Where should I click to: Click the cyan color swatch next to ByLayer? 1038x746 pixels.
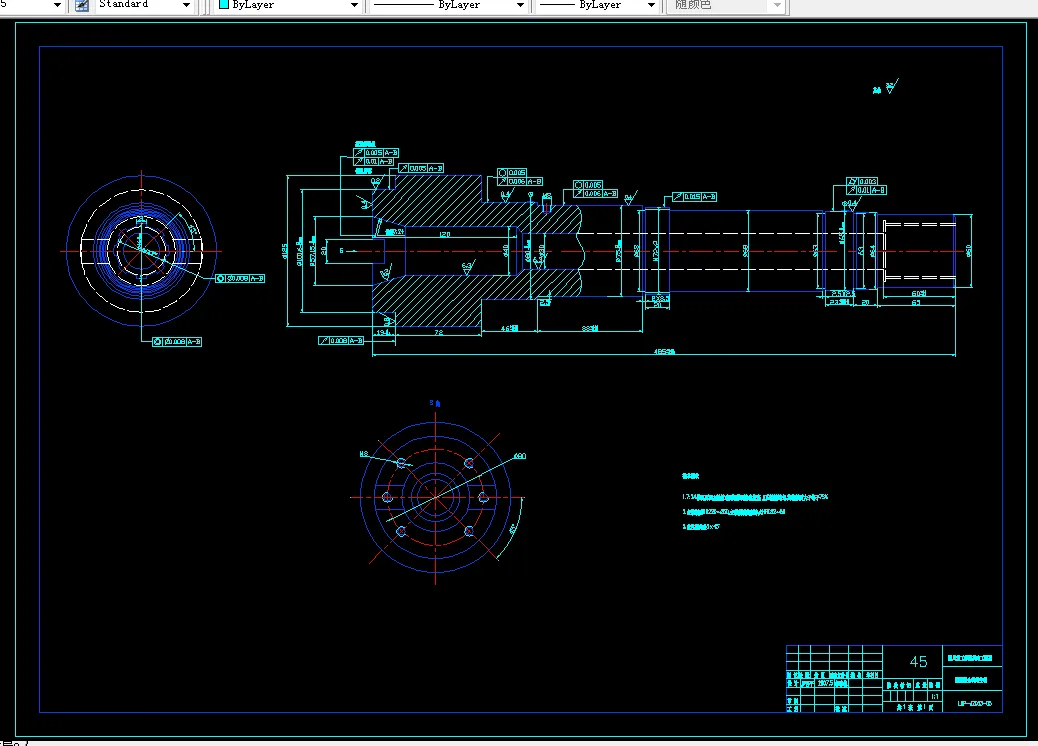[224, 4]
